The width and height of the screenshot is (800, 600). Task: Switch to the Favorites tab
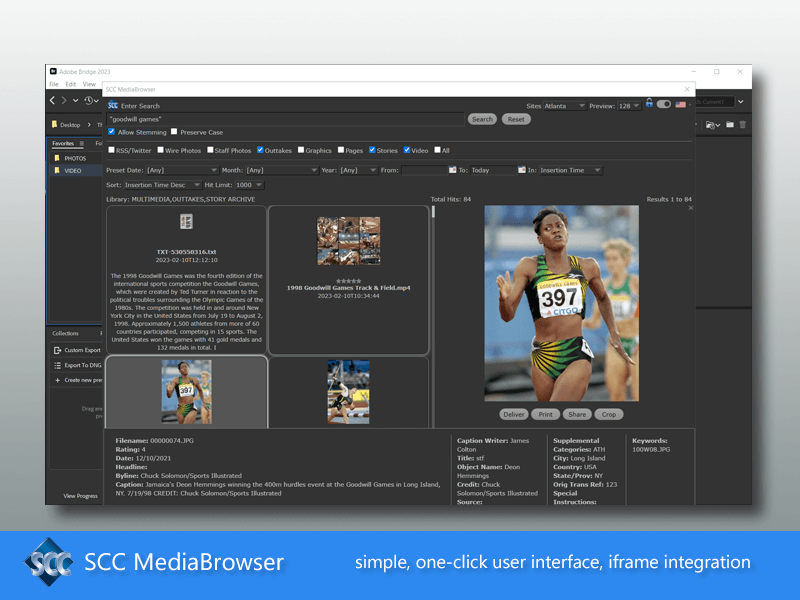(x=63, y=143)
